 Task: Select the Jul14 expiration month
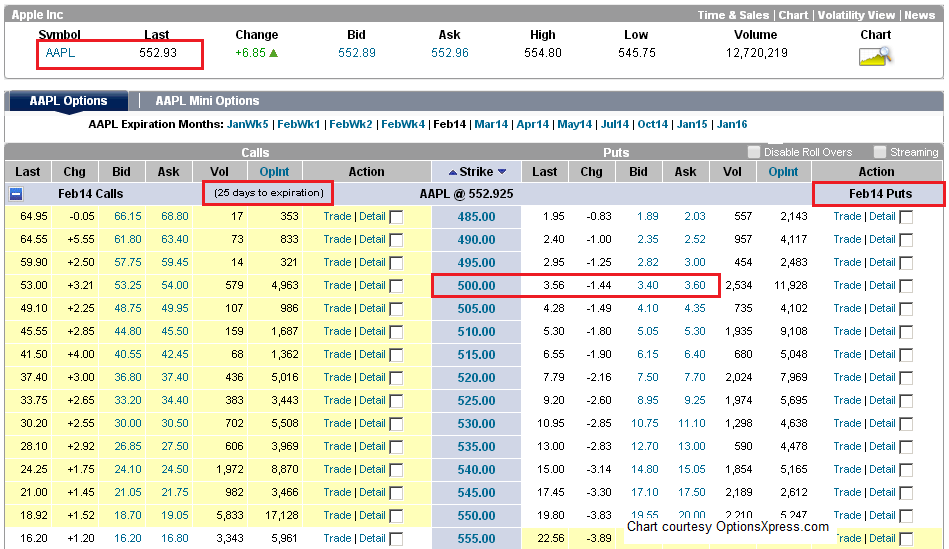pyautogui.click(x=614, y=124)
